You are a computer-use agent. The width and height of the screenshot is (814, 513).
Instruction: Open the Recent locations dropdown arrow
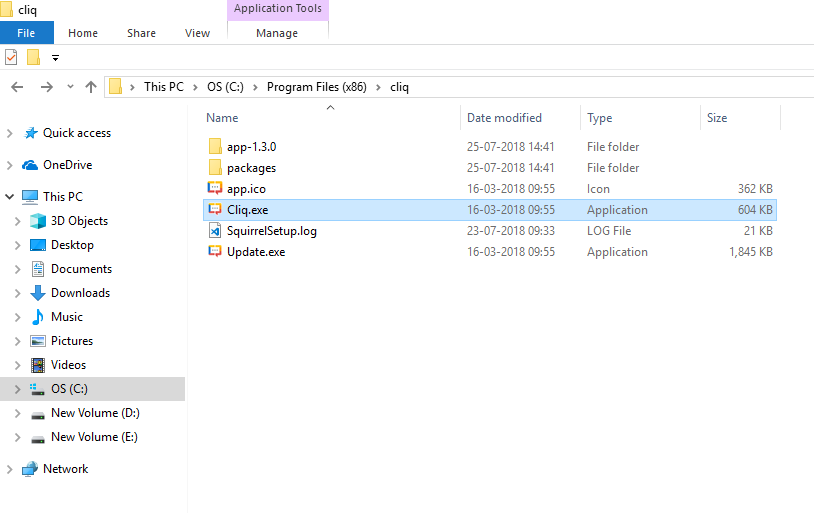tap(71, 87)
